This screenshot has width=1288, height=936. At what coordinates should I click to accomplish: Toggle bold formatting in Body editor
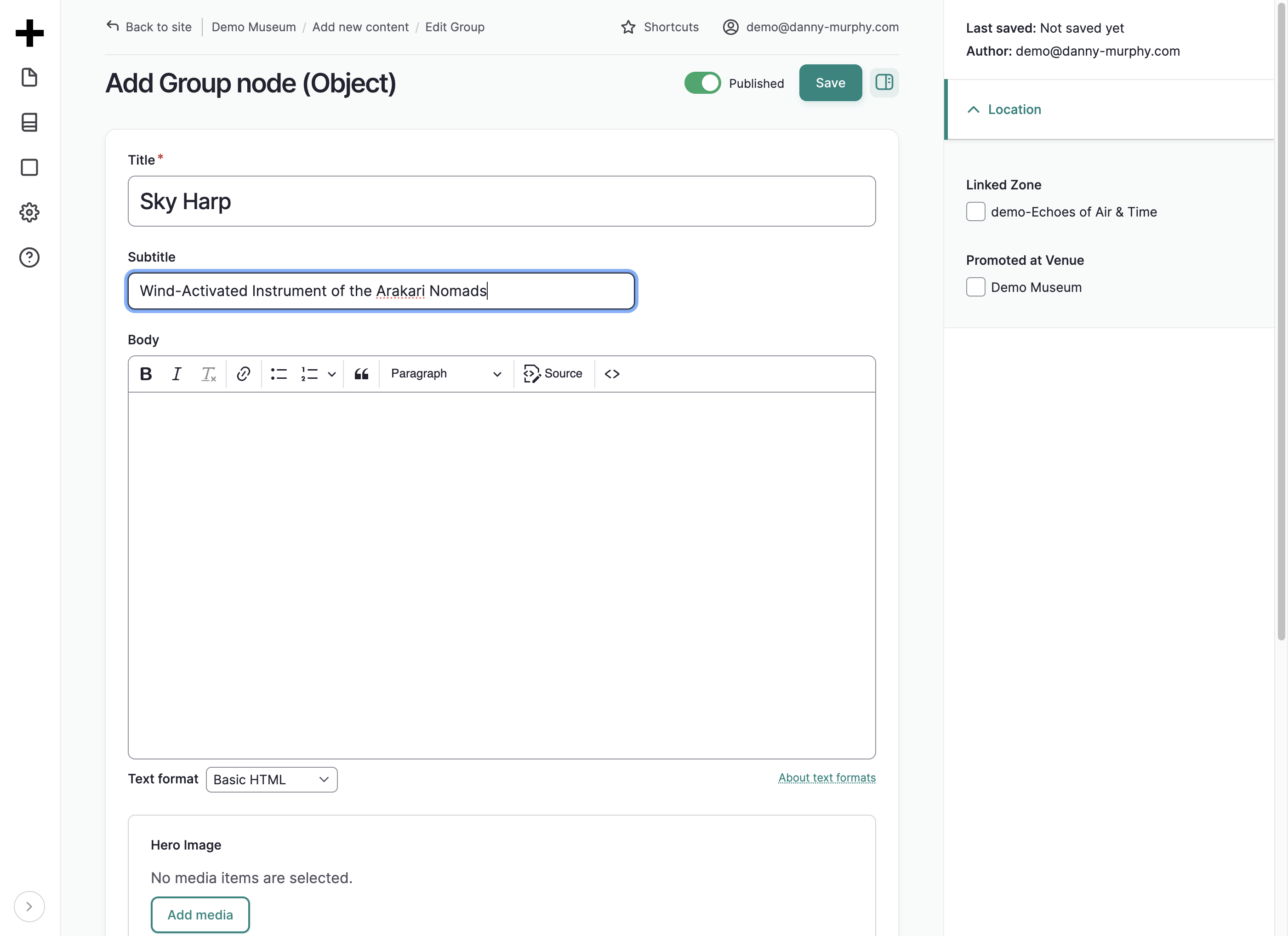(146, 374)
